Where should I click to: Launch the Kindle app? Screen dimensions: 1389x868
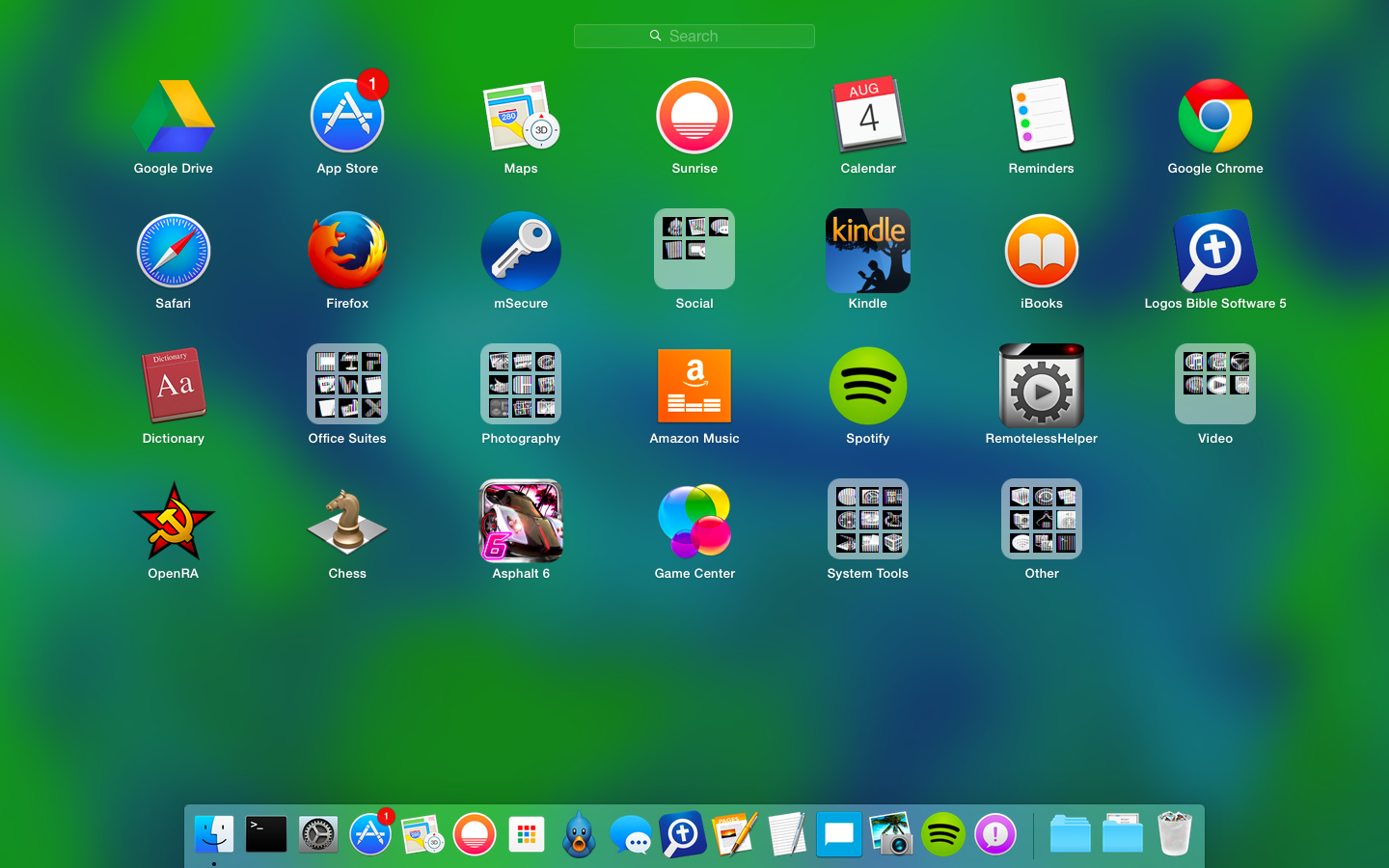coord(868,251)
